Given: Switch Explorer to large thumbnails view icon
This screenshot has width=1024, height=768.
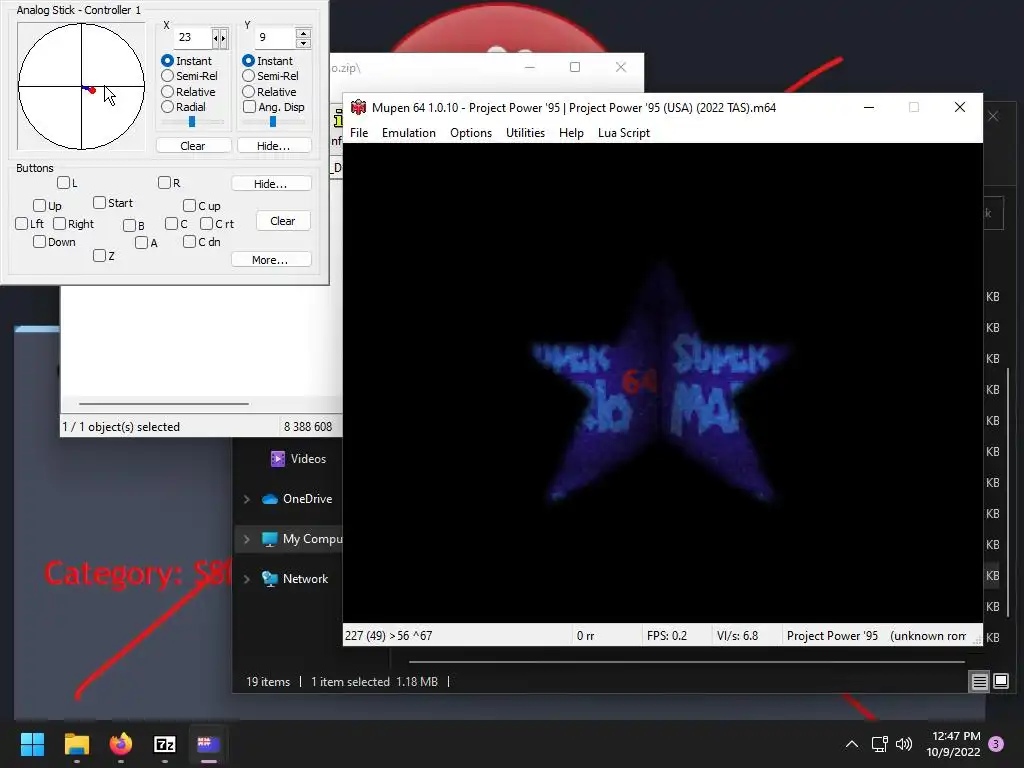Looking at the screenshot, I should coord(1001,681).
